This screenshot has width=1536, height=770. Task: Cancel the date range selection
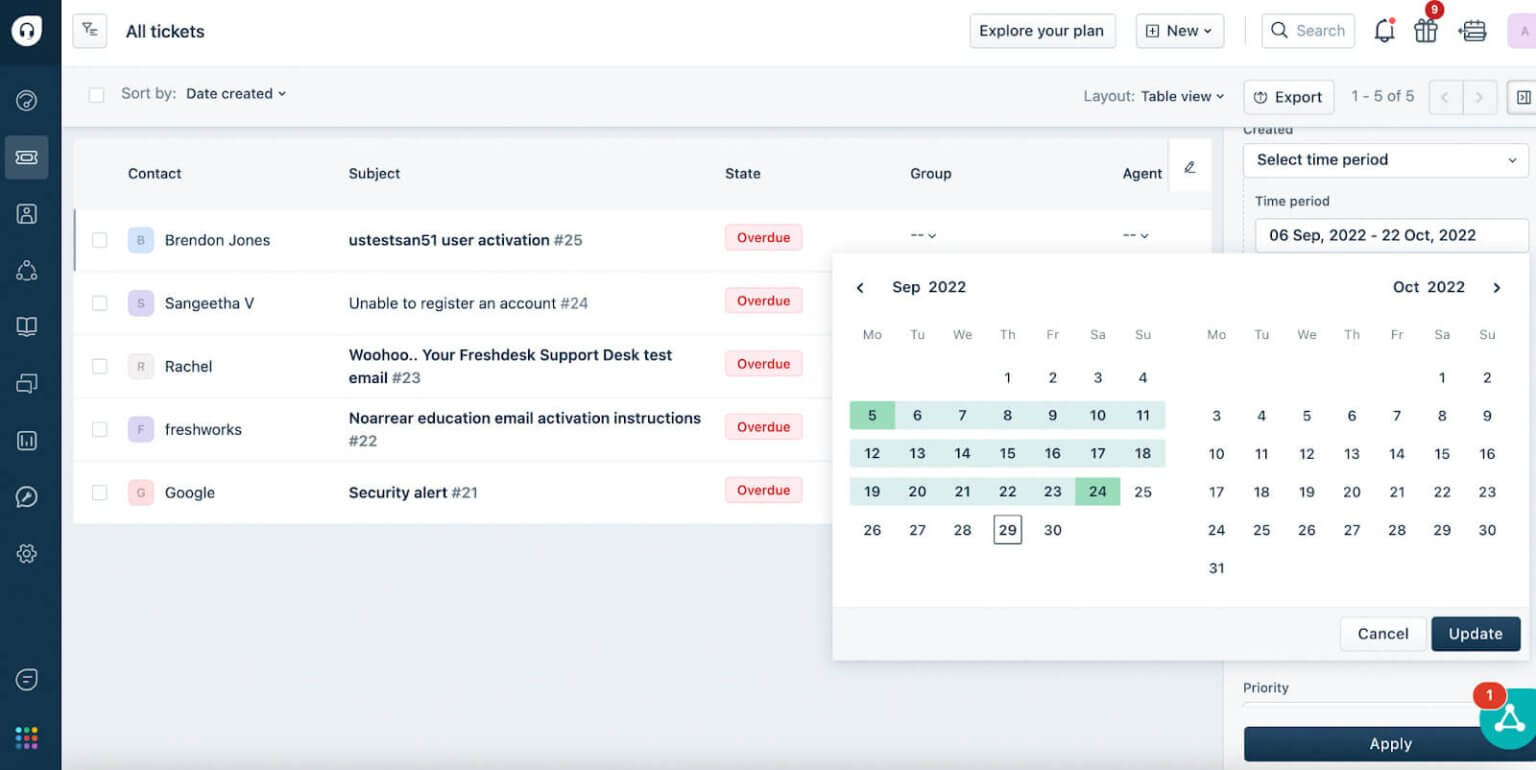point(1382,633)
